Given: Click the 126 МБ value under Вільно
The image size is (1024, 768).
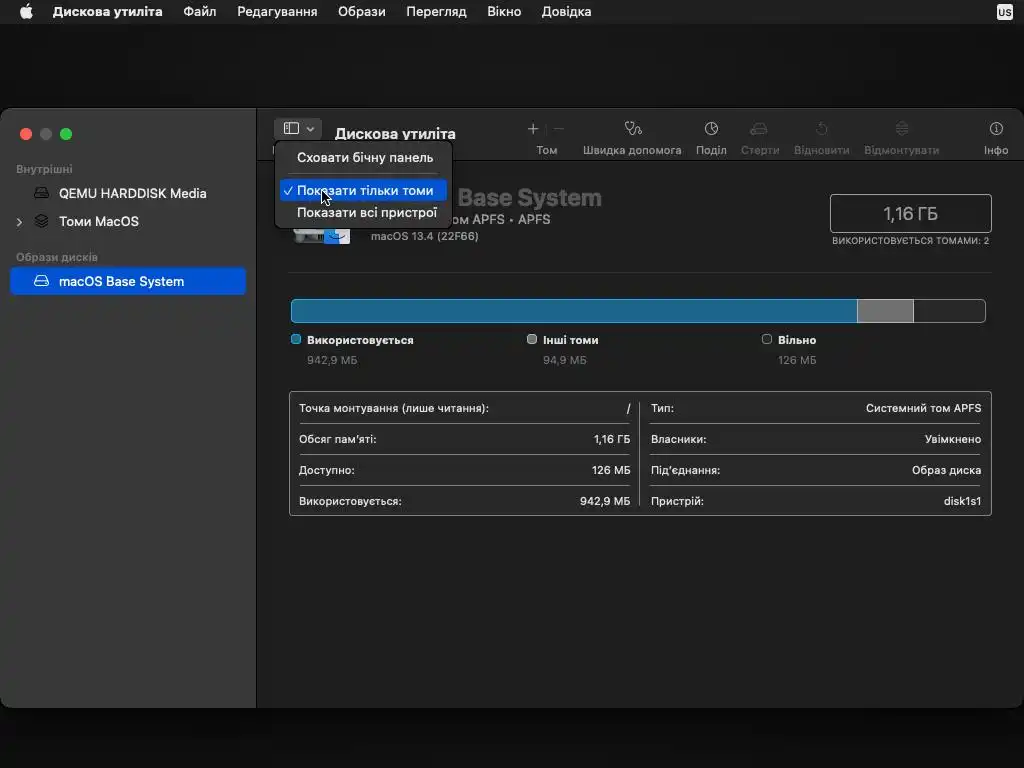Looking at the screenshot, I should tap(797, 360).
